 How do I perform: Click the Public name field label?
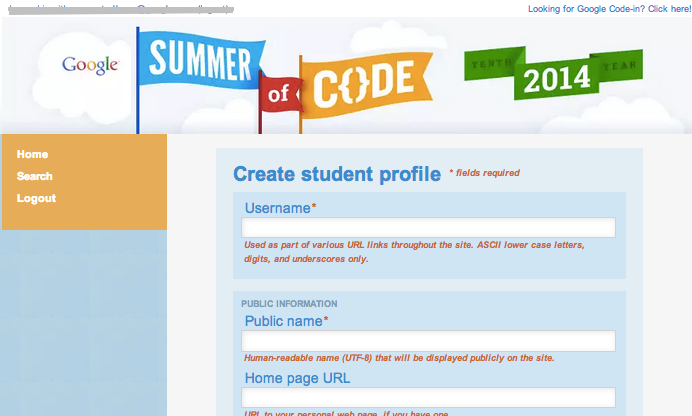(x=285, y=321)
